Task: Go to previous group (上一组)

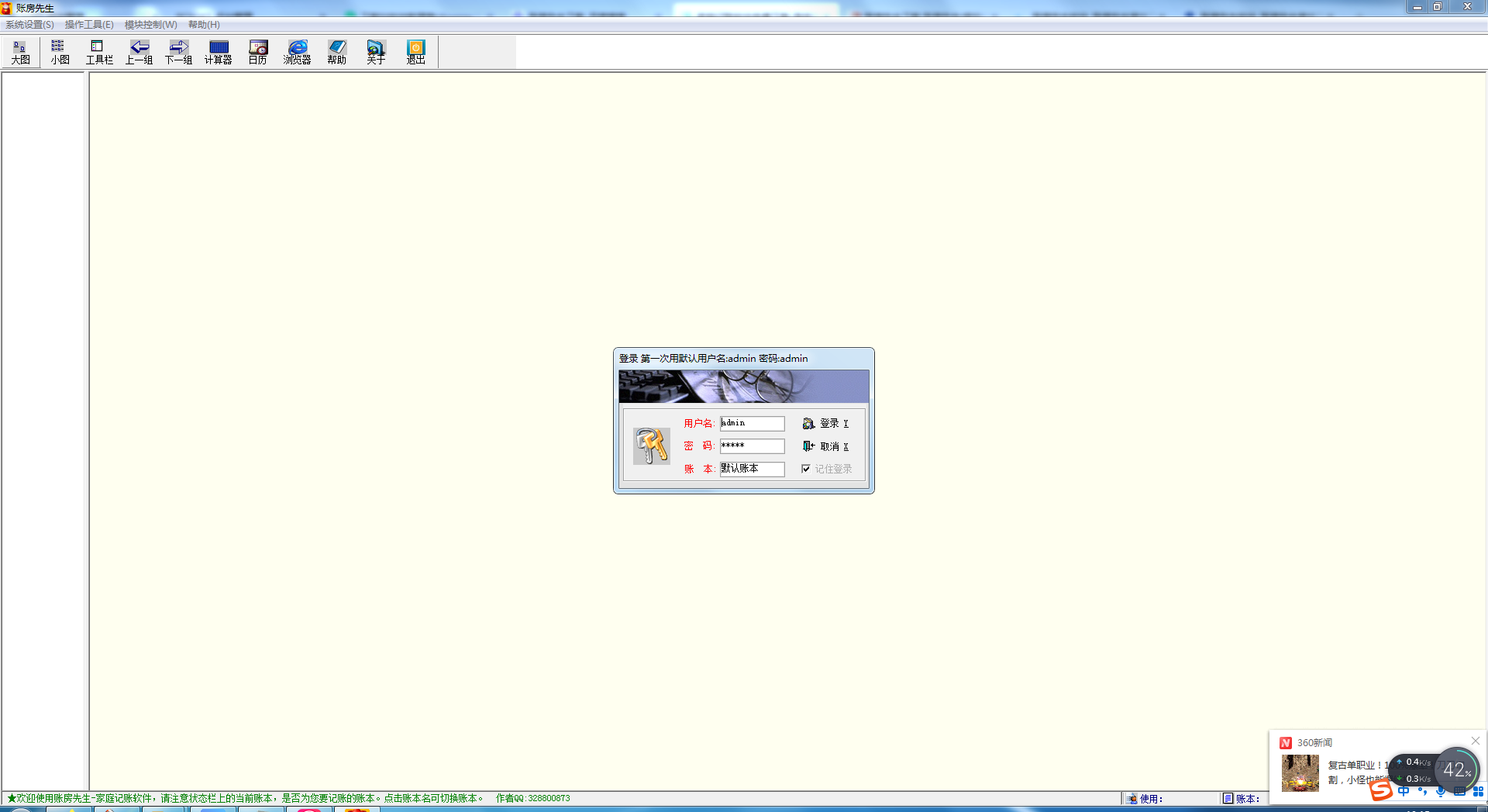Action: click(139, 53)
